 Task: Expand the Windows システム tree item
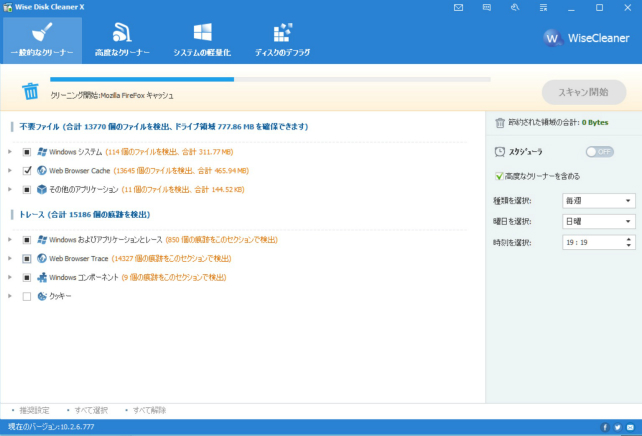point(10,152)
